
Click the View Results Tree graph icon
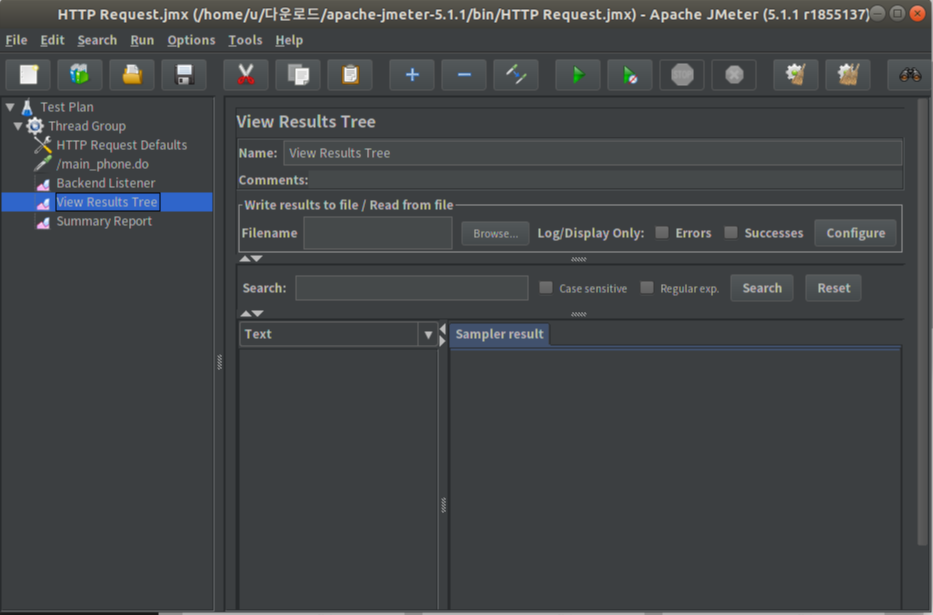point(43,203)
